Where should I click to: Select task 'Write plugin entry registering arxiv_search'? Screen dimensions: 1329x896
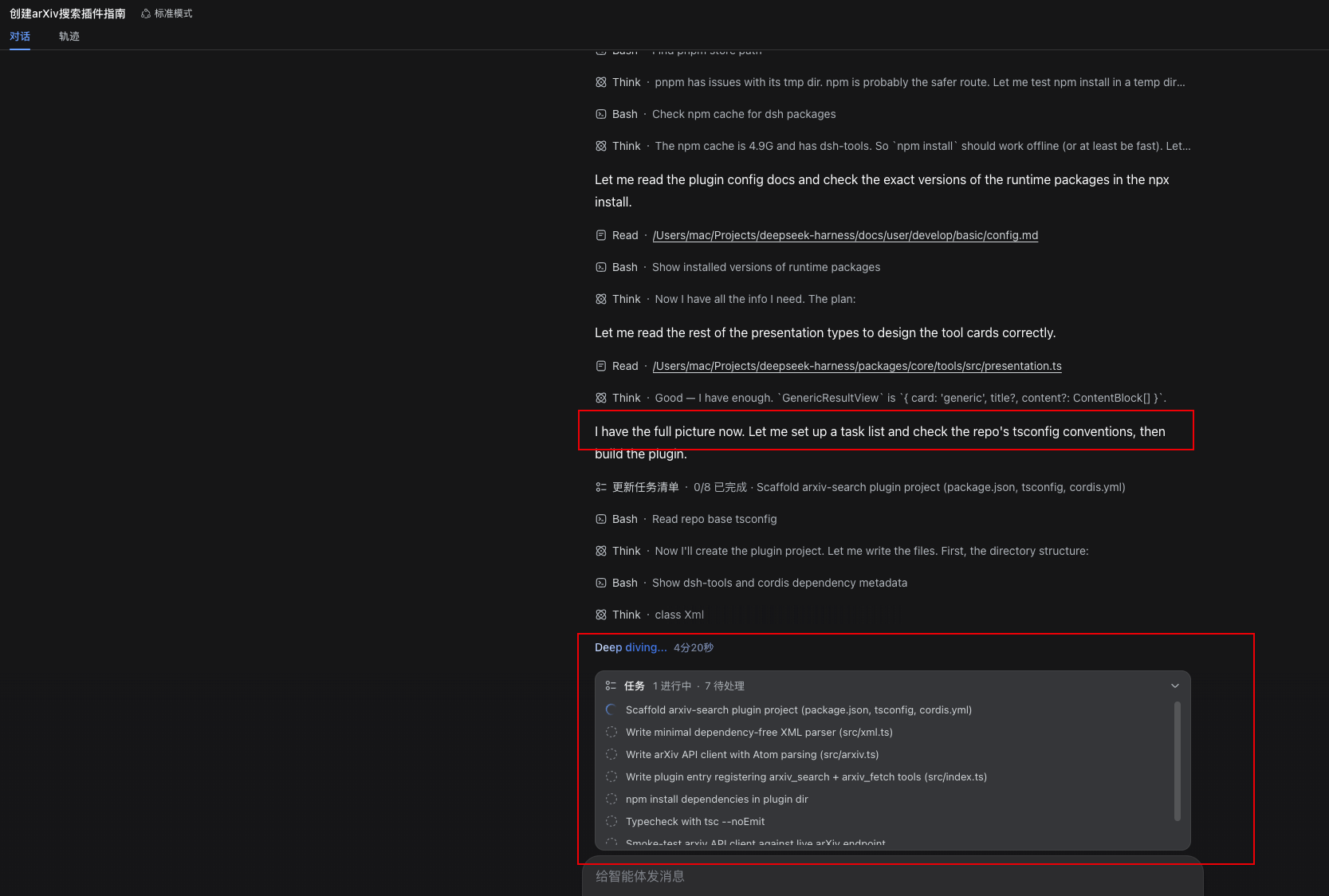coord(806,776)
